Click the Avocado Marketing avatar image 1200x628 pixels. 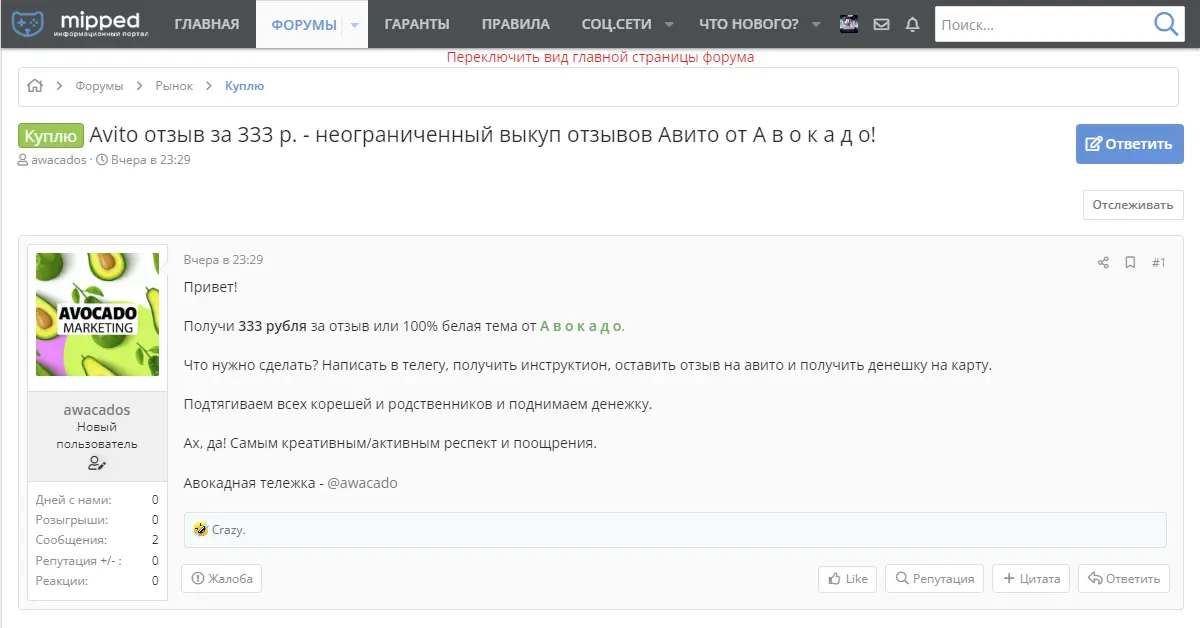pos(97,314)
